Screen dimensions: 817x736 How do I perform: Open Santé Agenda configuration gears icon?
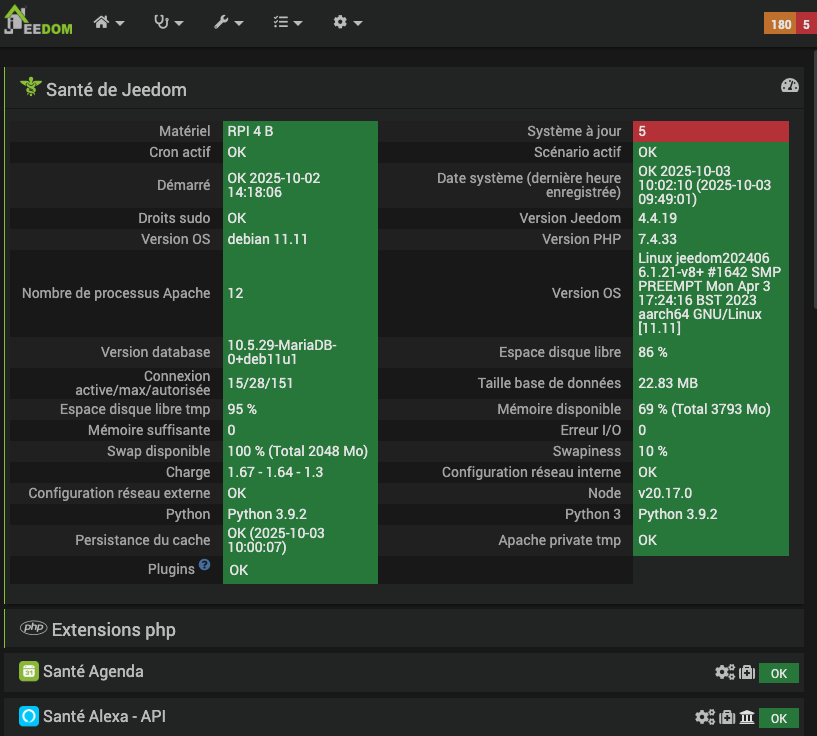click(x=725, y=673)
